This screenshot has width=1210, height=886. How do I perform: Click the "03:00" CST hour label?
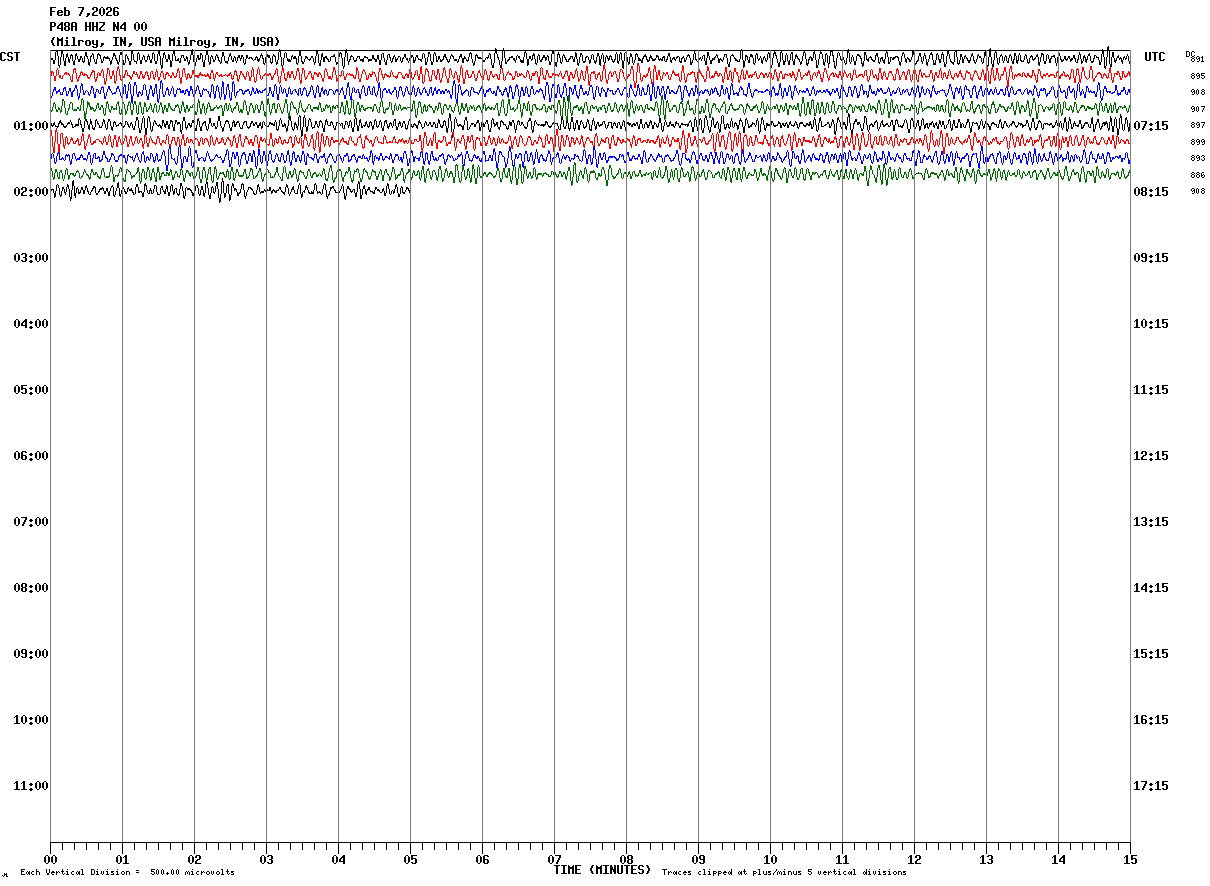tap(31, 258)
